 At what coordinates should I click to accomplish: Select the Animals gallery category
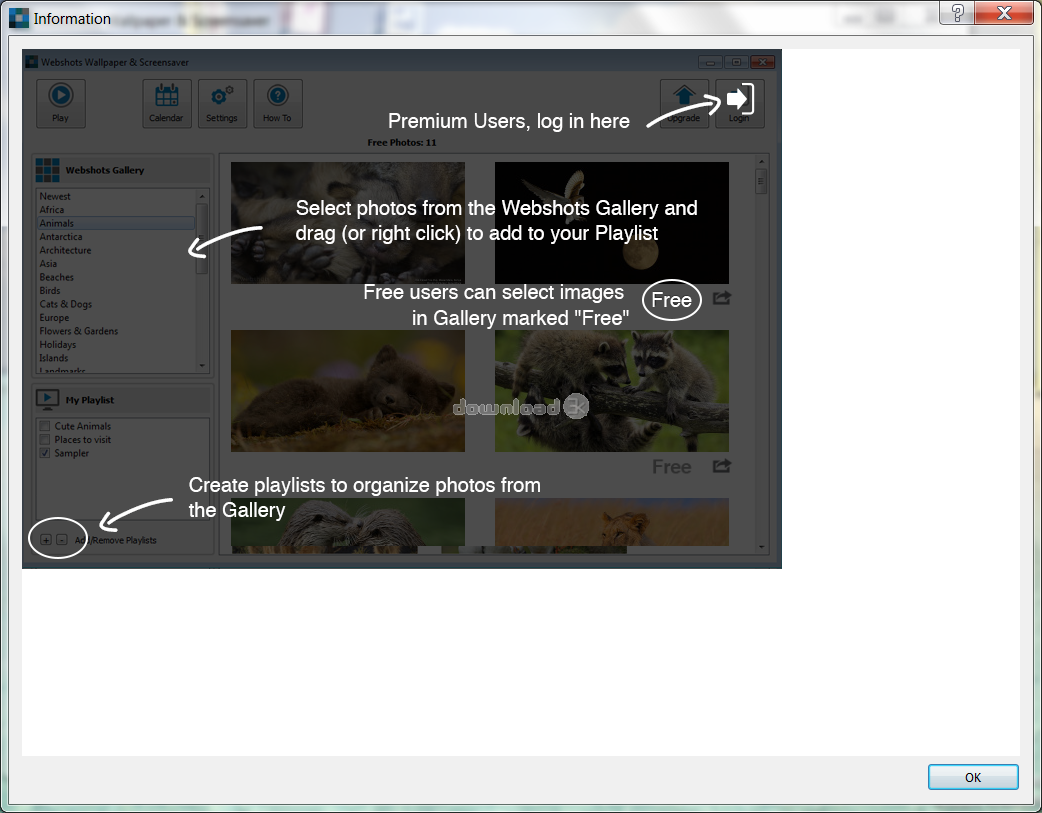click(116, 223)
